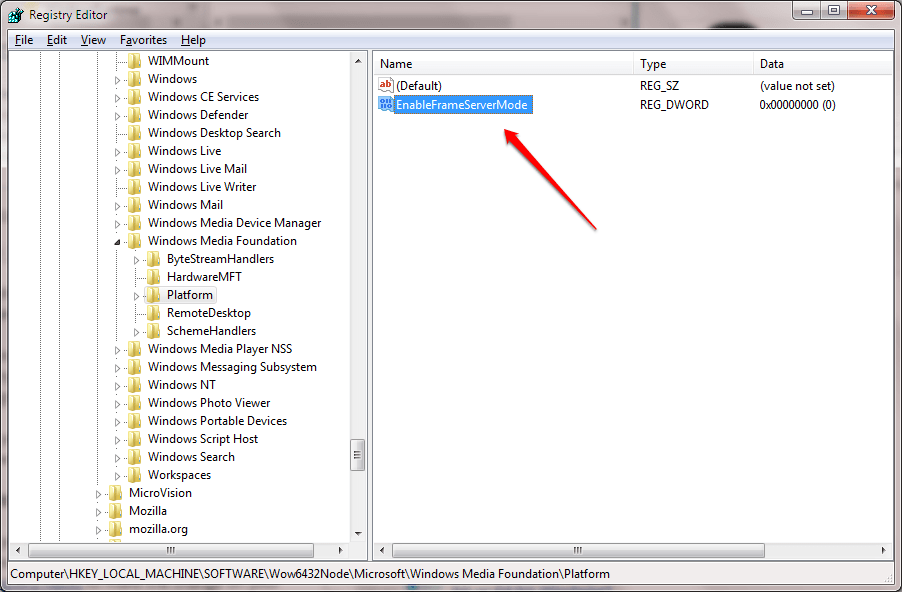Select the RemoteDesktop tree item
This screenshot has width=902, height=592.
(x=210, y=312)
